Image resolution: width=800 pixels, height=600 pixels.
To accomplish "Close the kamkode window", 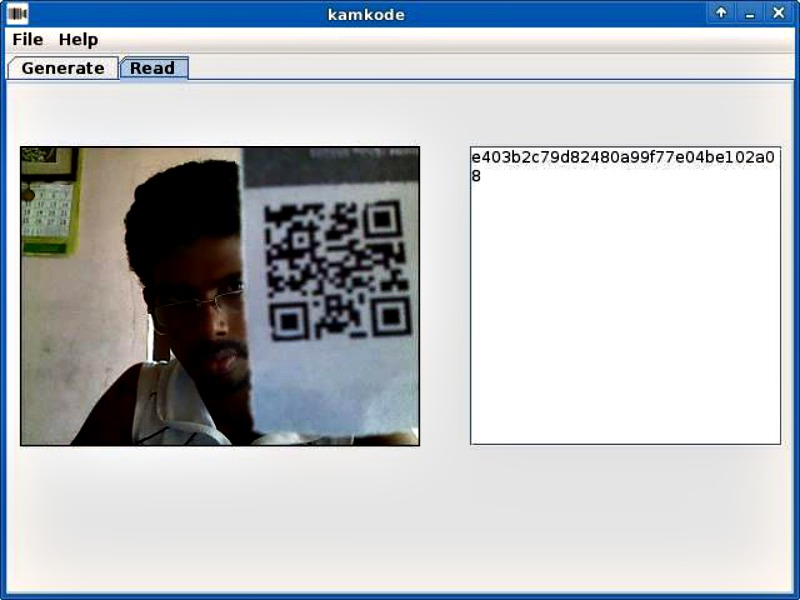I will (779, 13).
